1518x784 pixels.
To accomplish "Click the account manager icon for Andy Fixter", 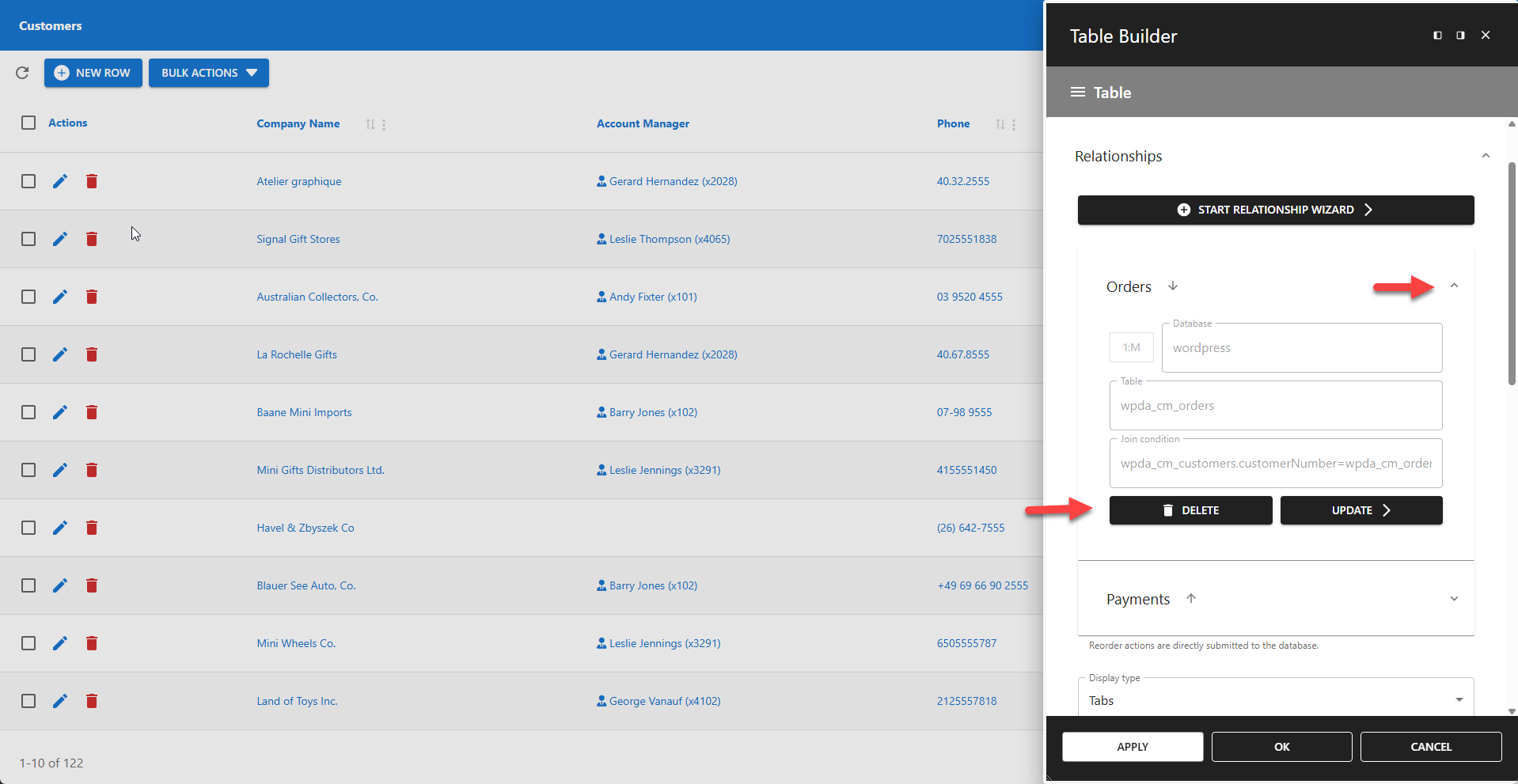I will point(601,297).
